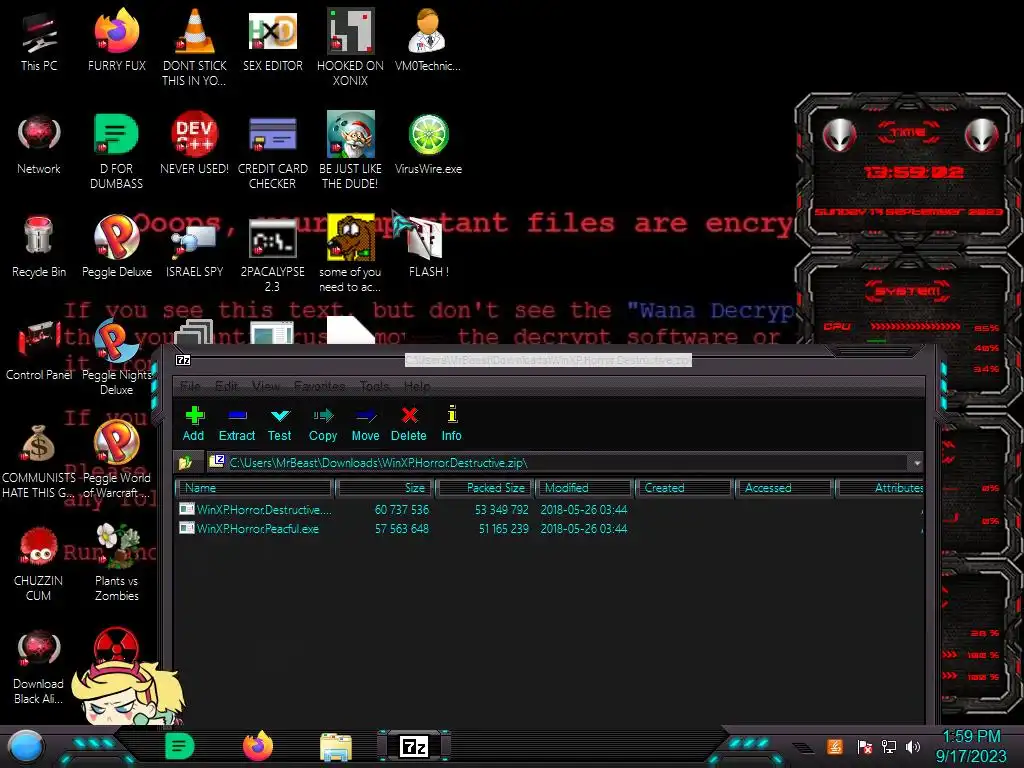The image size is (1024, 768).
Task: Open the Dev-C++ NEVER USED shortcut
Action: (195, 144)
